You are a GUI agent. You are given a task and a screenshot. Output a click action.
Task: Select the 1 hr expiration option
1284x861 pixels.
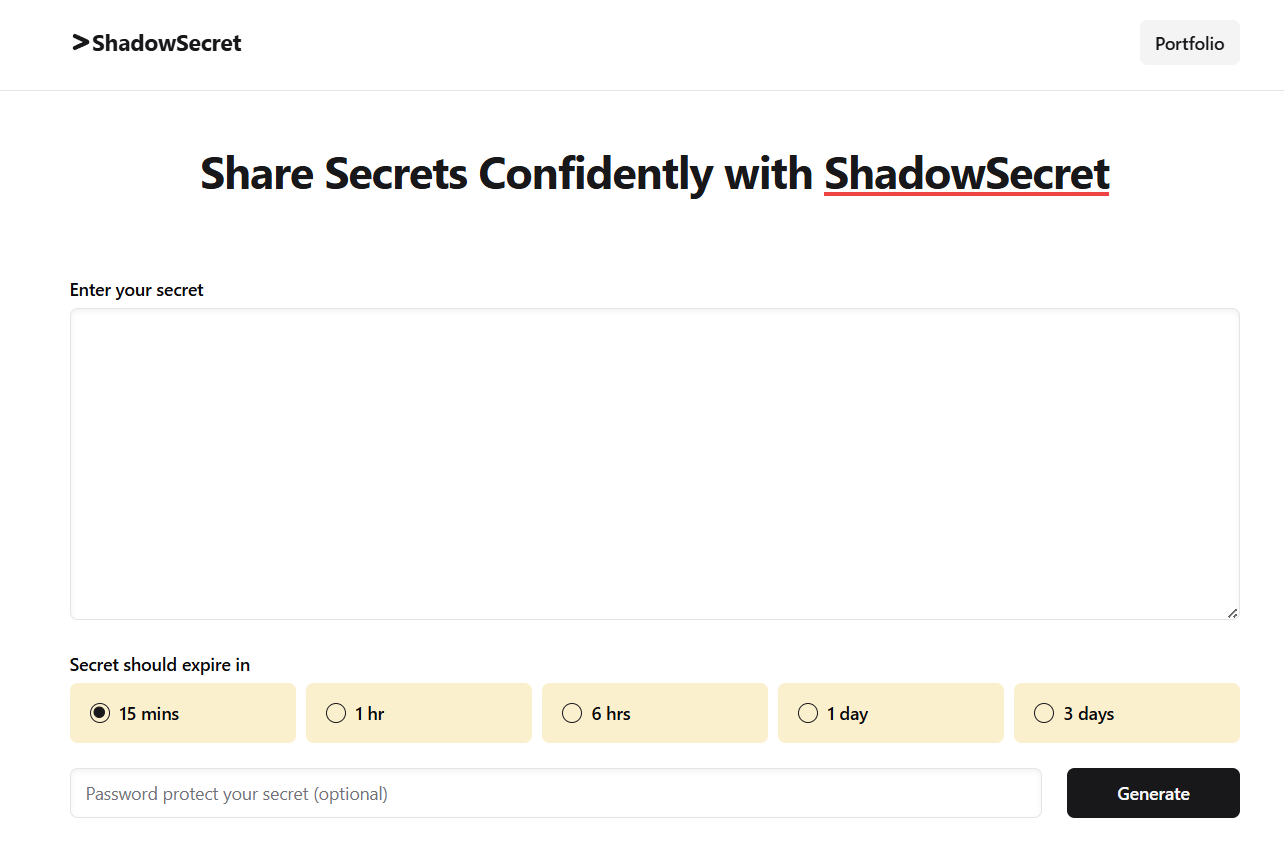point(335,713)
